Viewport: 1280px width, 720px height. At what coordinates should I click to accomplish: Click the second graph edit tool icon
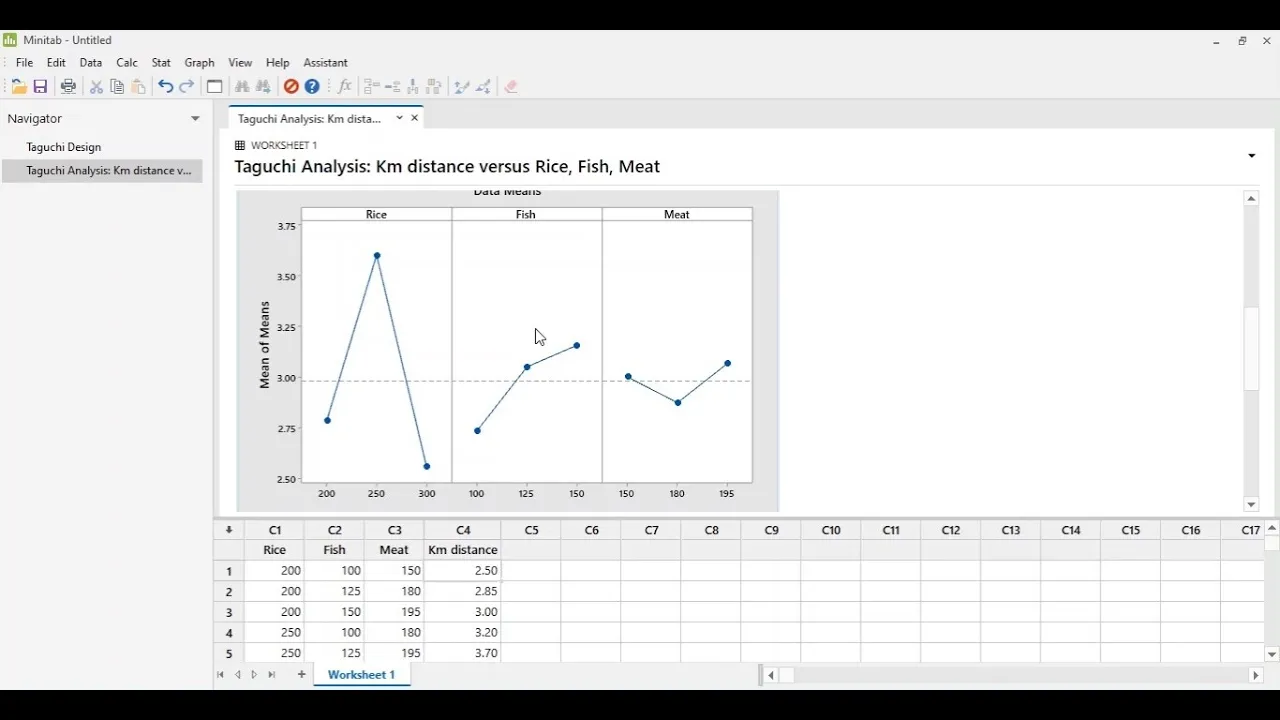tap(484, 87)
